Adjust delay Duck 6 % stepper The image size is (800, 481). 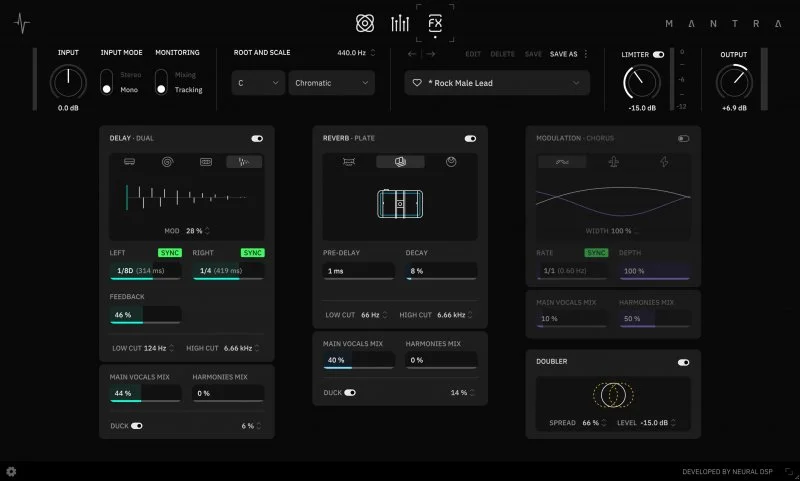pos(259,426)
